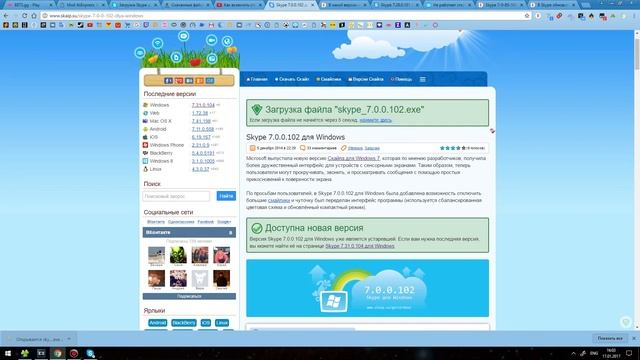640x360 pixels.
Task: Click the Windows Phone icon in latest versions
Action: point(145,145)
